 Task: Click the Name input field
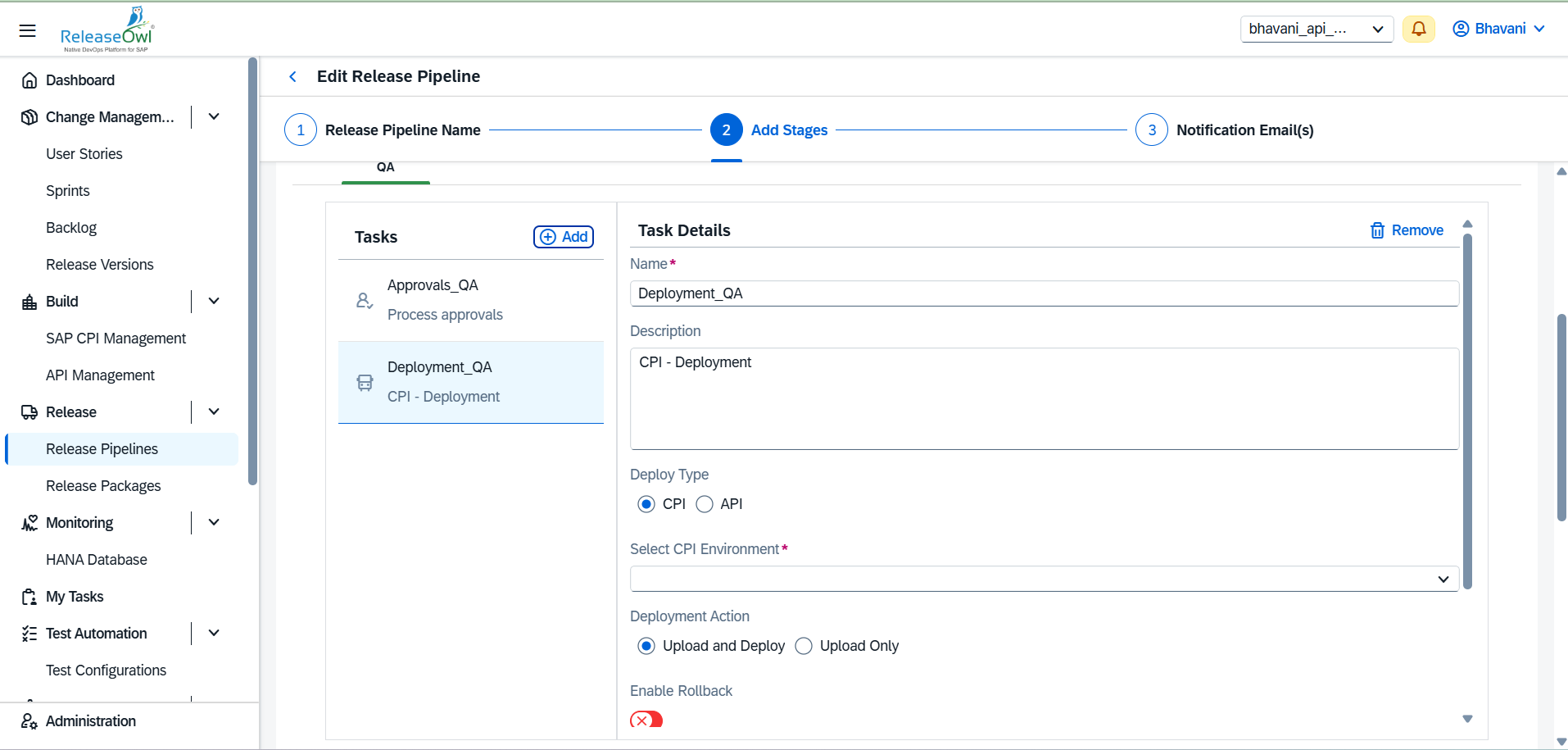pyautogui.click(x=1044, y=293)
